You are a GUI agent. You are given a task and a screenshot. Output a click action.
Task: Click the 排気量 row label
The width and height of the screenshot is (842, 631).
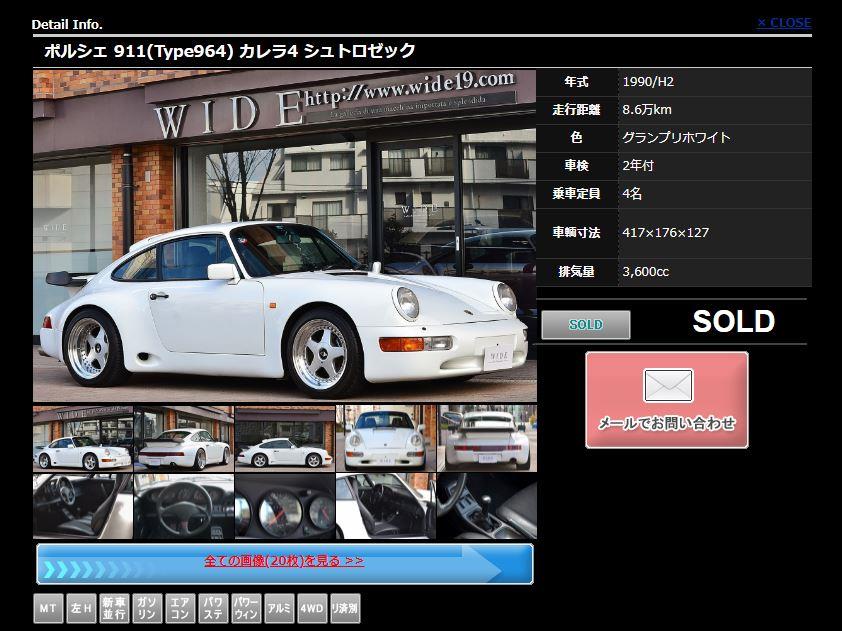click(576, 272)
